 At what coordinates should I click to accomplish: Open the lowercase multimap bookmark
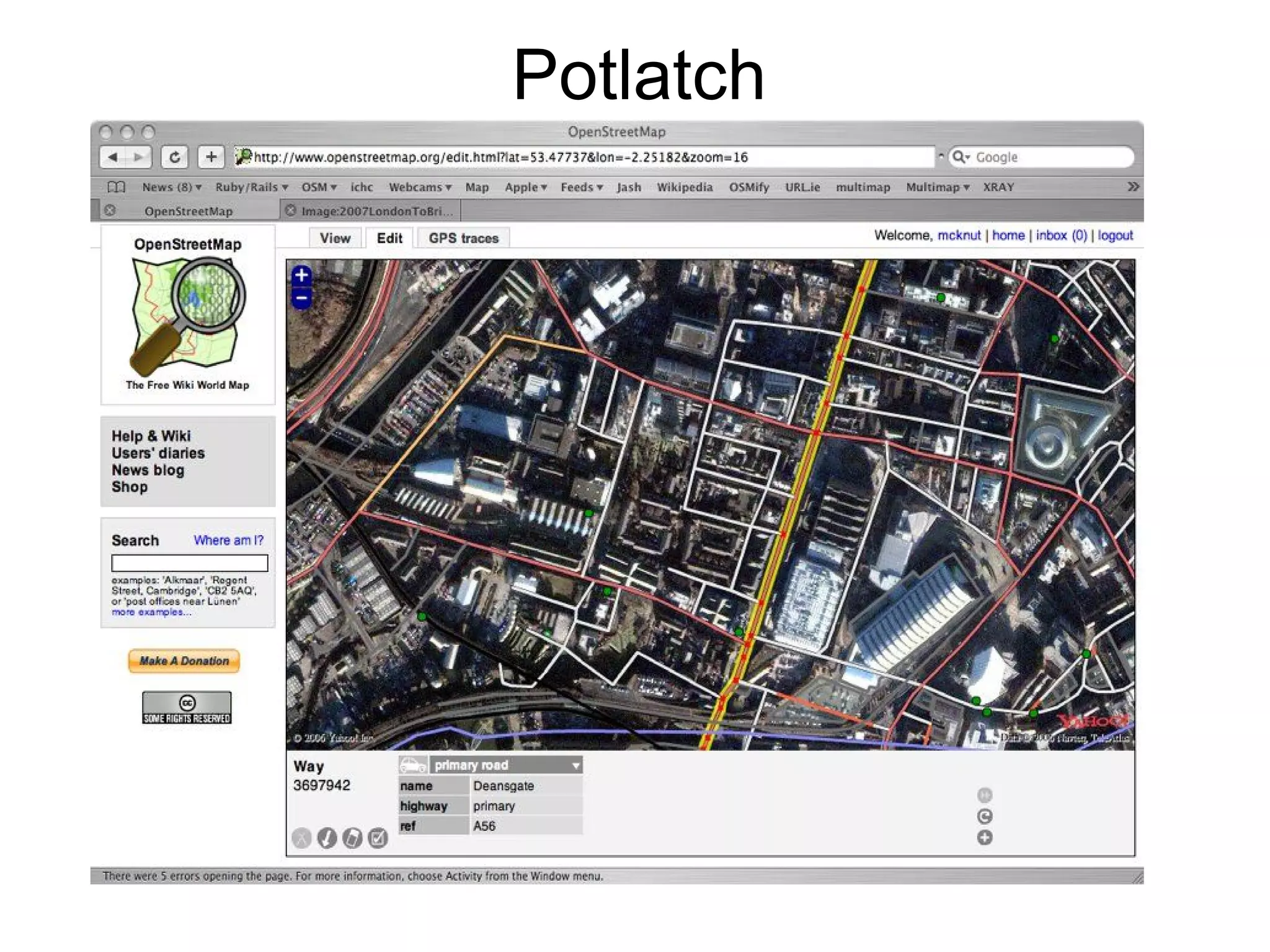[x=863, y=187]
